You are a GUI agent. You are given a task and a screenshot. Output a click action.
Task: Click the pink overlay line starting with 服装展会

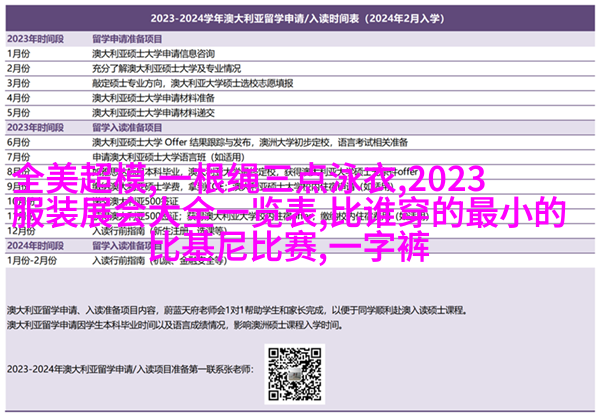point(300,213)
